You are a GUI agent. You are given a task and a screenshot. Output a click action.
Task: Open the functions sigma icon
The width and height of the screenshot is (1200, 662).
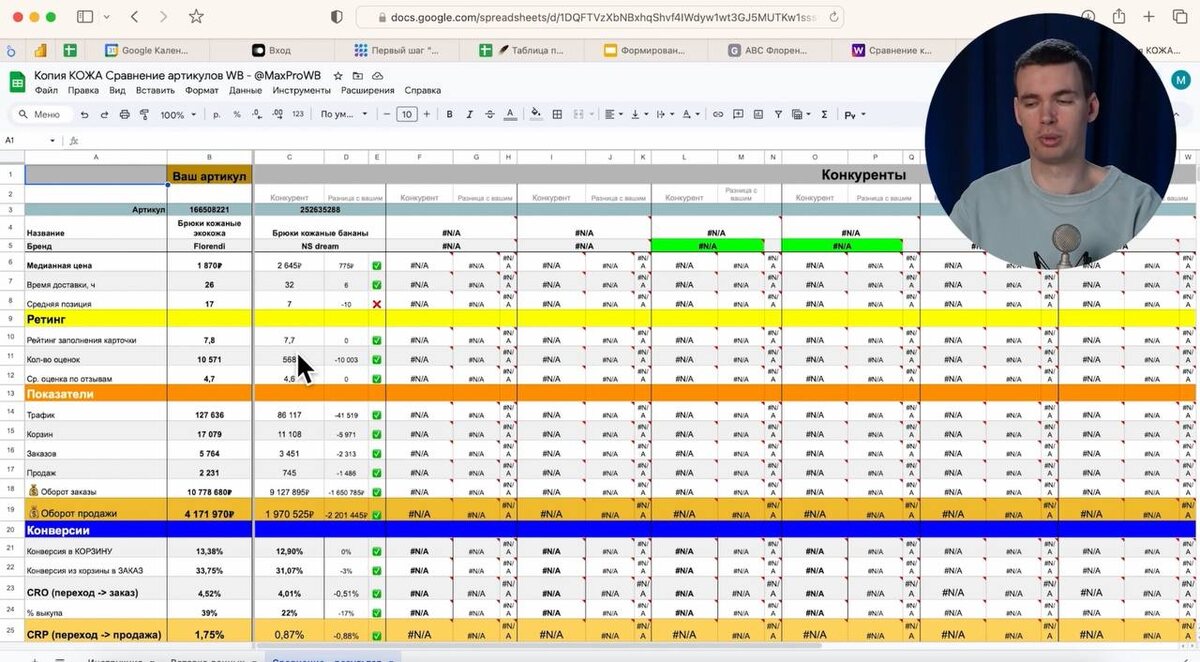(x=824, y=115)
